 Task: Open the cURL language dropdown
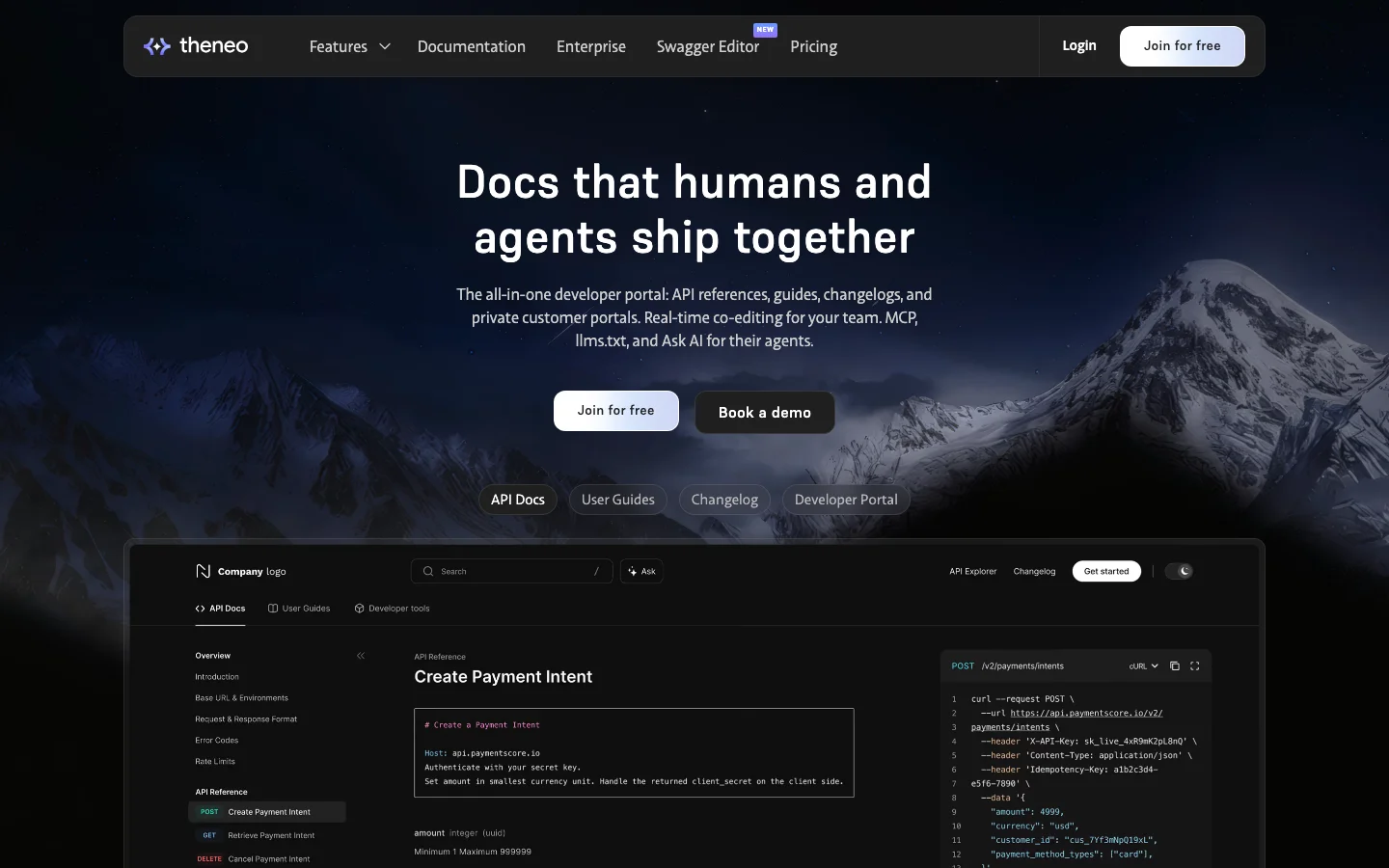point(1144,666)
